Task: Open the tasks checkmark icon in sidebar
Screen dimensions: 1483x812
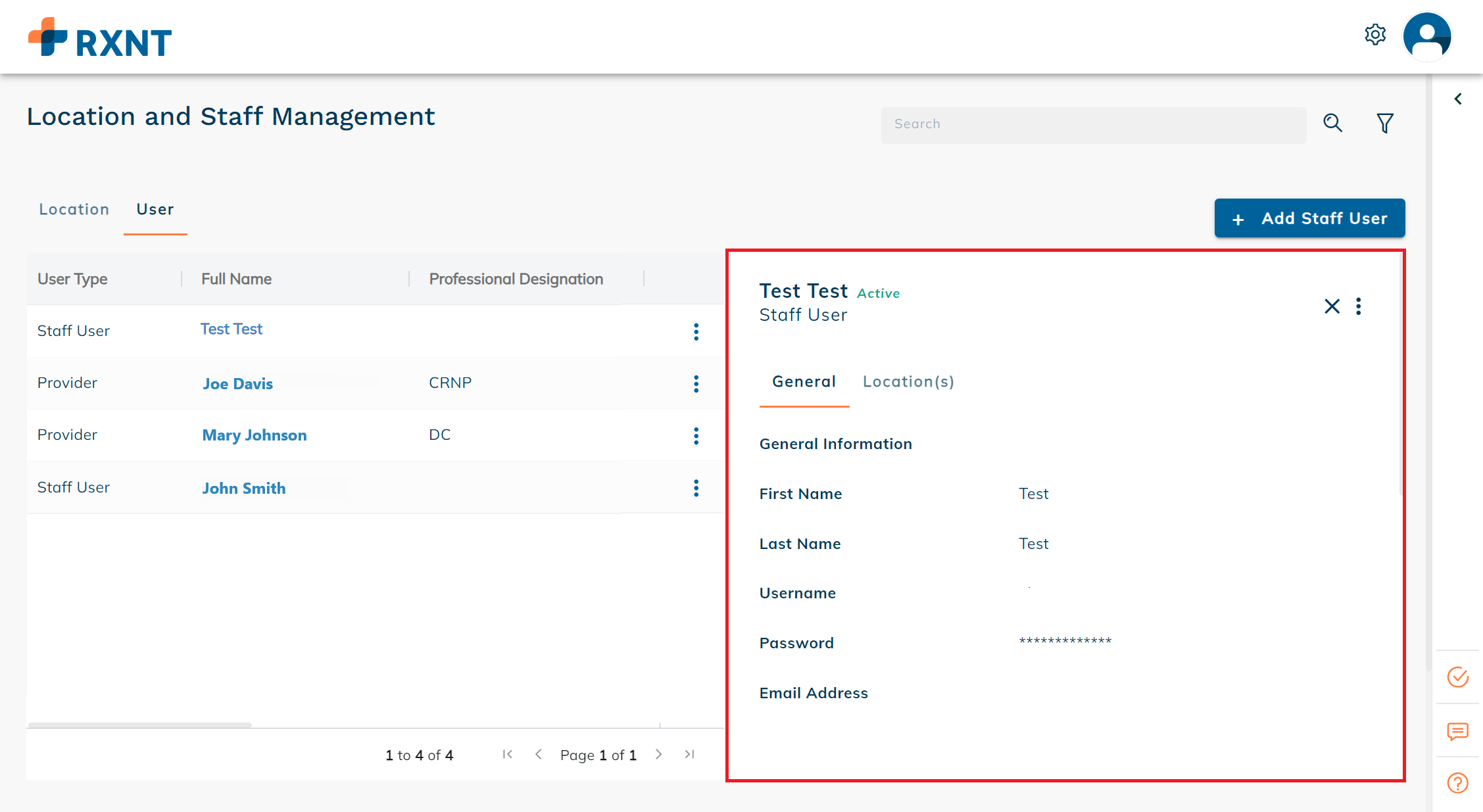Action: point(1457,677)
